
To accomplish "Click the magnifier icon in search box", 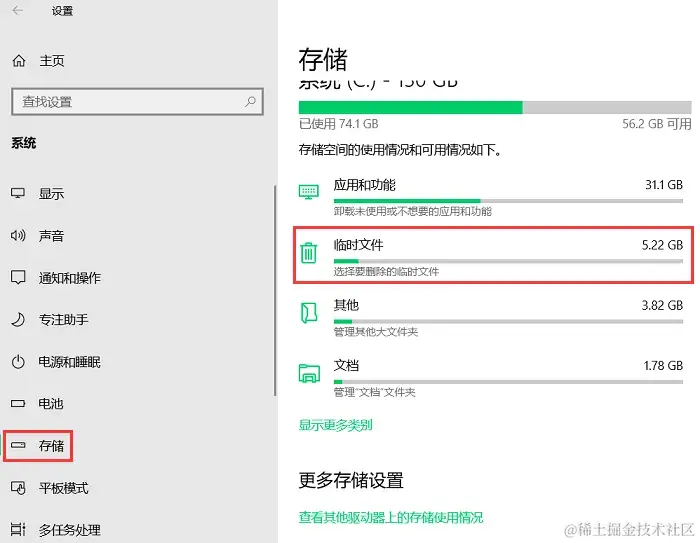I will click(250, 101).
